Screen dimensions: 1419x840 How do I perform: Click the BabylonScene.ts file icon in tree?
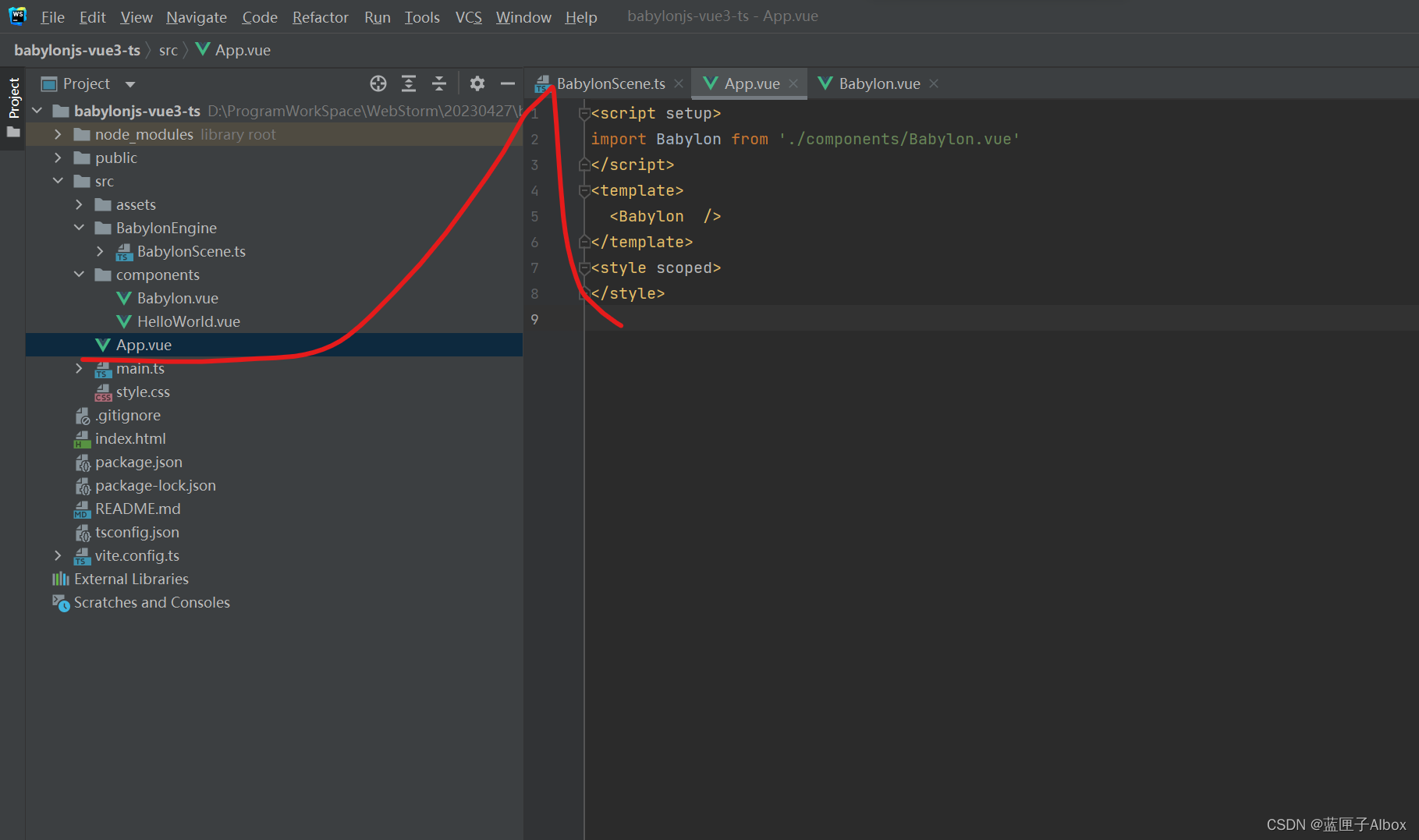click(124, 252)
